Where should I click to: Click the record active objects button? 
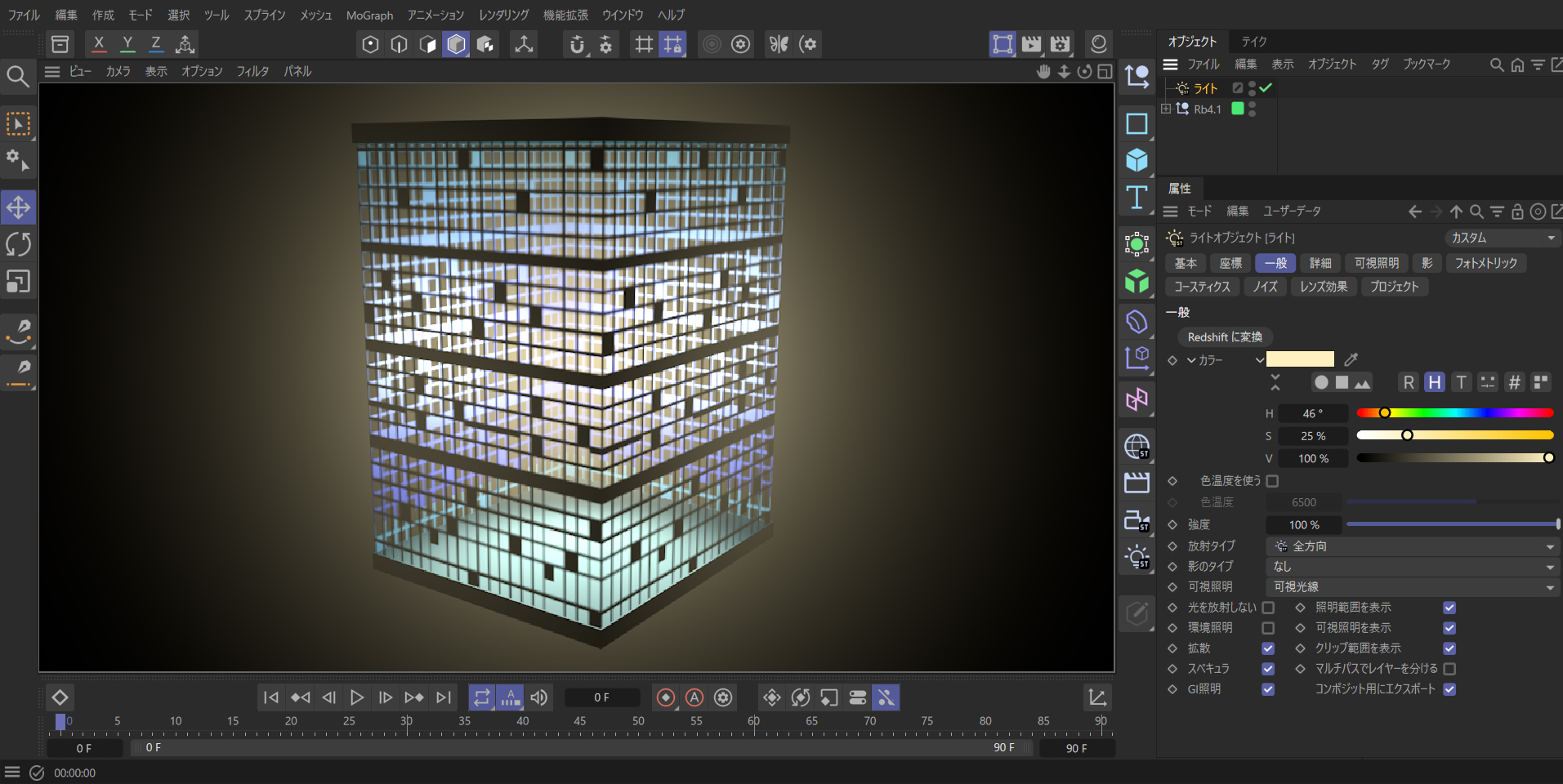[x=666, y=697]
